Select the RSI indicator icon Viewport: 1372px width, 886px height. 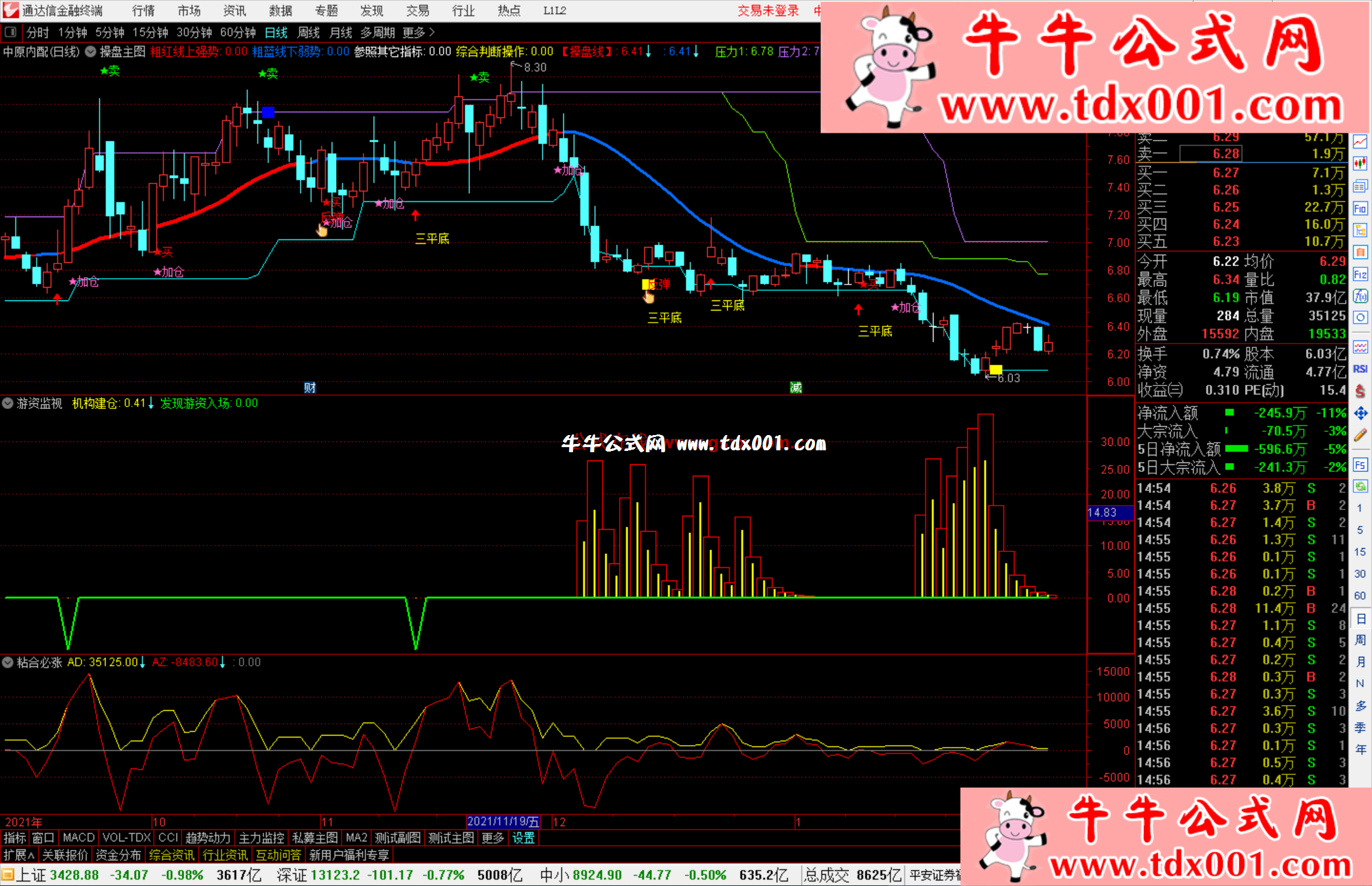tap(1360, 369)
